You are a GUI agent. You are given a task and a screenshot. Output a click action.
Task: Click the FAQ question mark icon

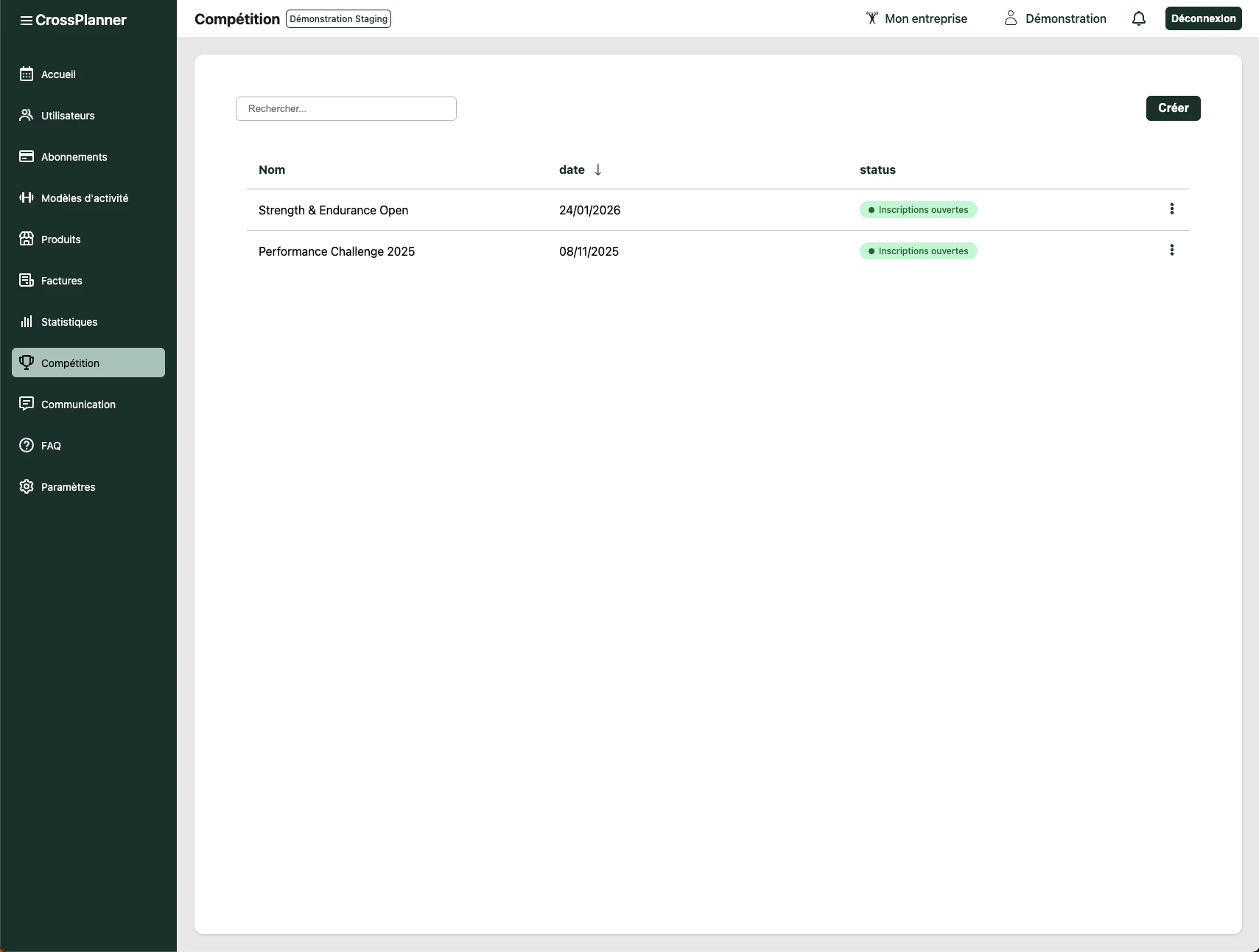click(x=27, y=445)
